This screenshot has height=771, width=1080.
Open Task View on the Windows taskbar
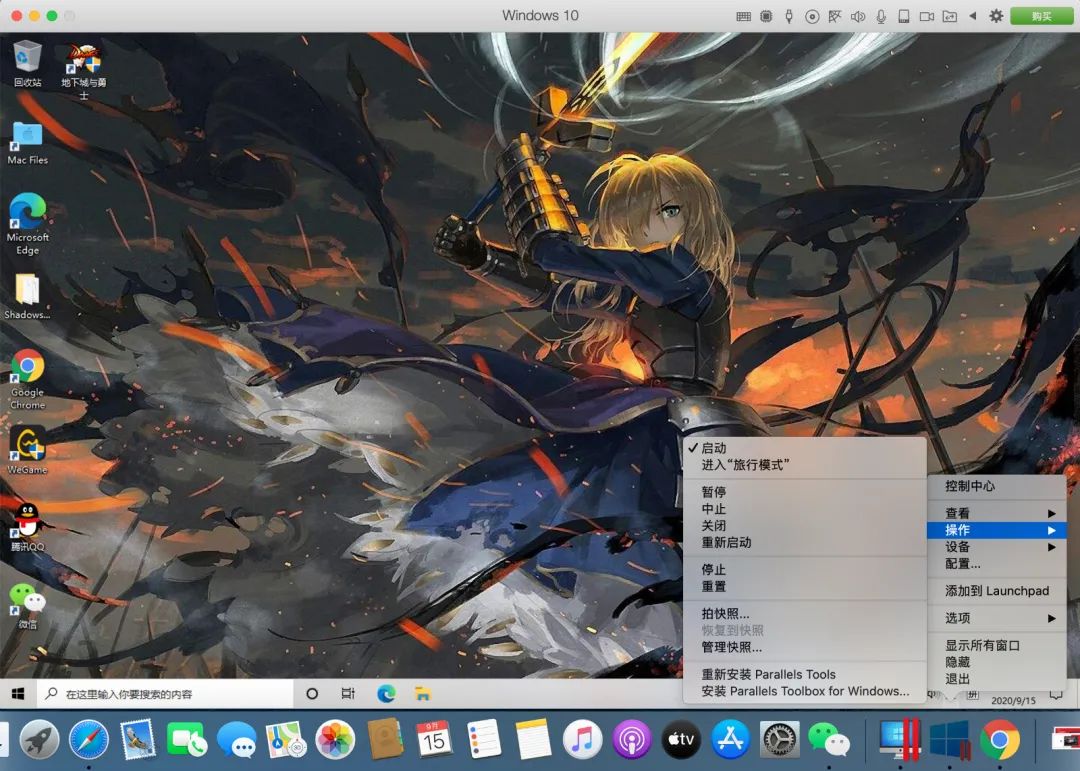349,693
